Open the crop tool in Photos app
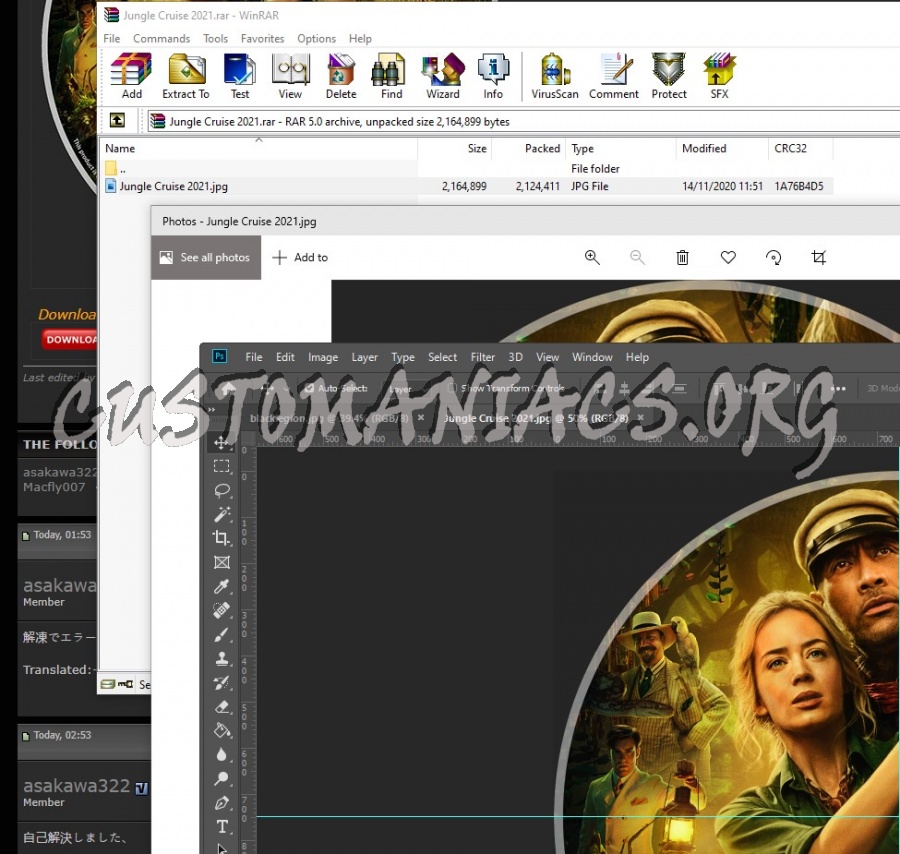This screenshot has width=900, height=854. click(819, 257)
